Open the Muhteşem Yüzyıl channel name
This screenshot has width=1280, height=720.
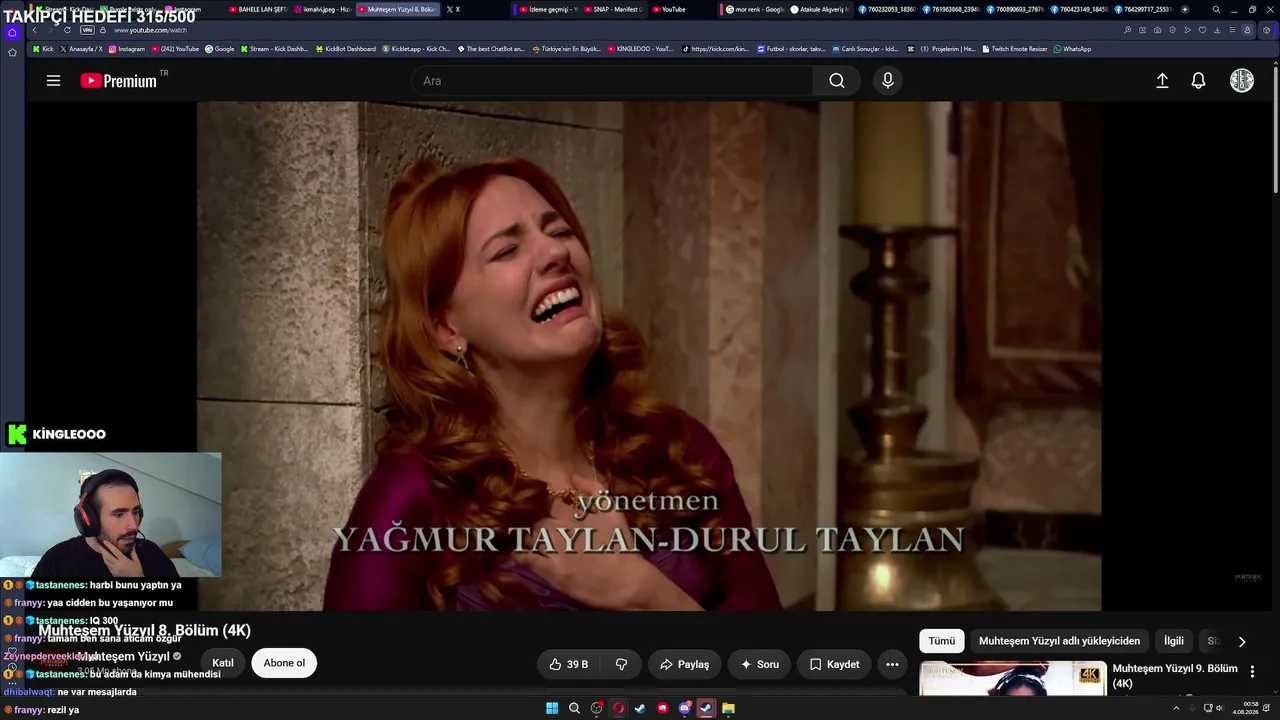(124, 657)
